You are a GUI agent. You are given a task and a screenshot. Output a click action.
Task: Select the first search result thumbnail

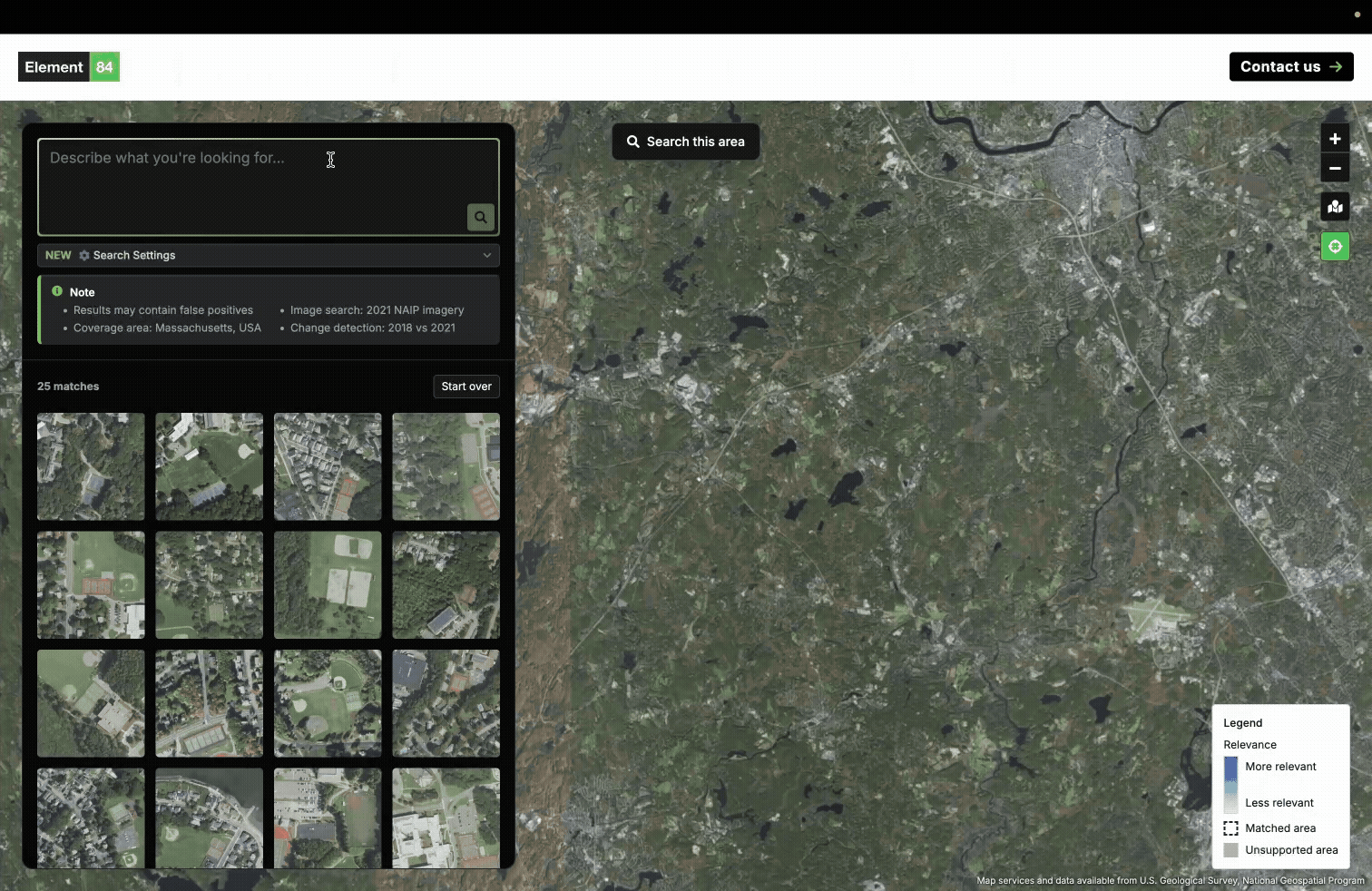(90, 466)
